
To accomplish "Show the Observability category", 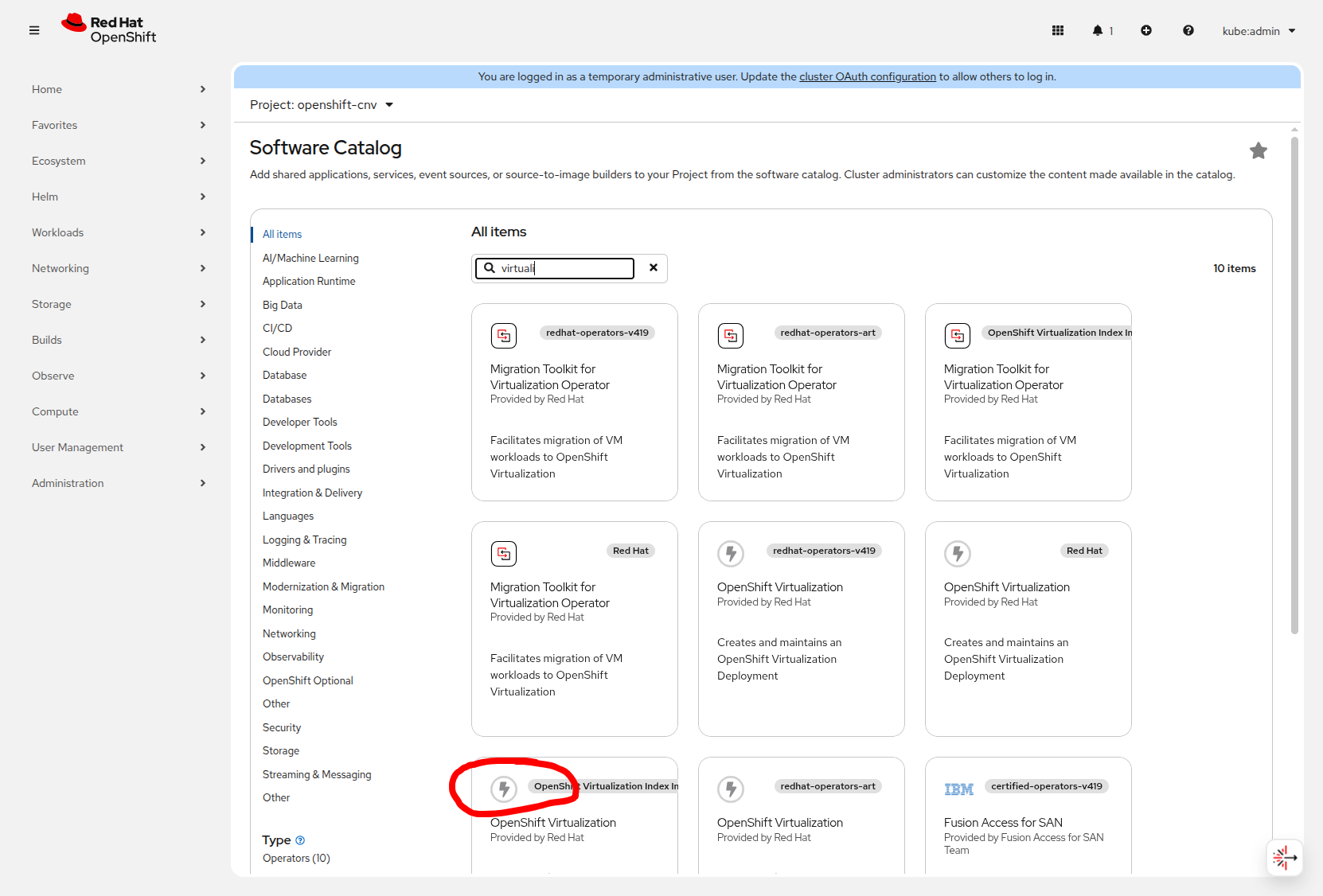I will pyautogui.click(x=294, y=656).
